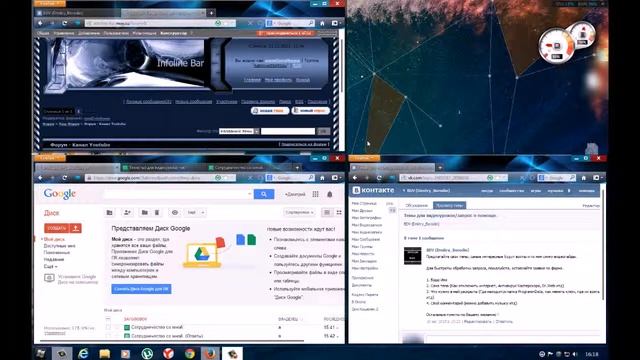Click the trash icon in Drive toolbar
The image size is (640, 360).
[x=157, y=212]
